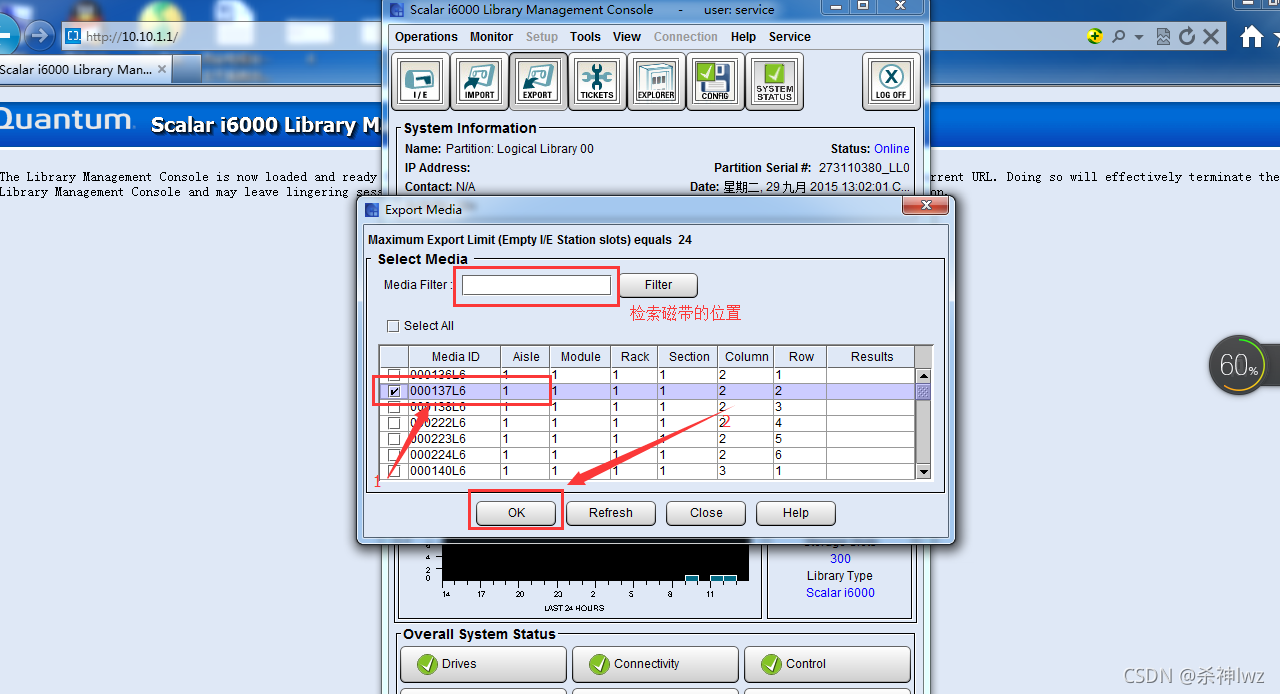The height and width of the screenshot is (694, 1280).
Task: Sort by the Aisle column header
Action: pos(526,357)
